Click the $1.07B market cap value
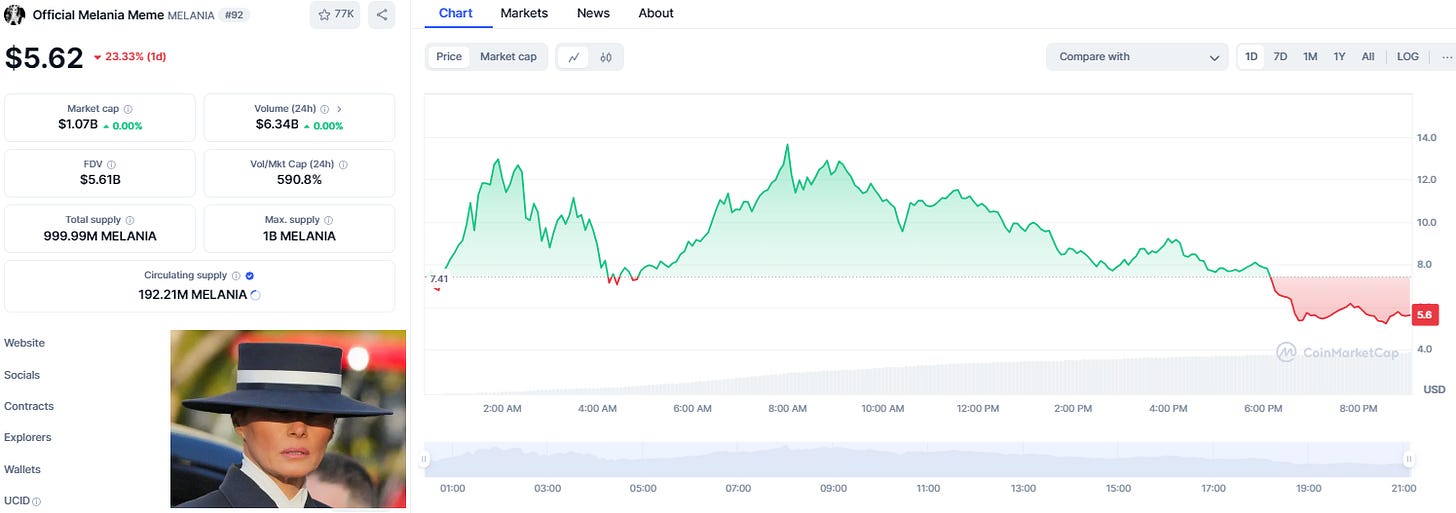 coord(79,125)
